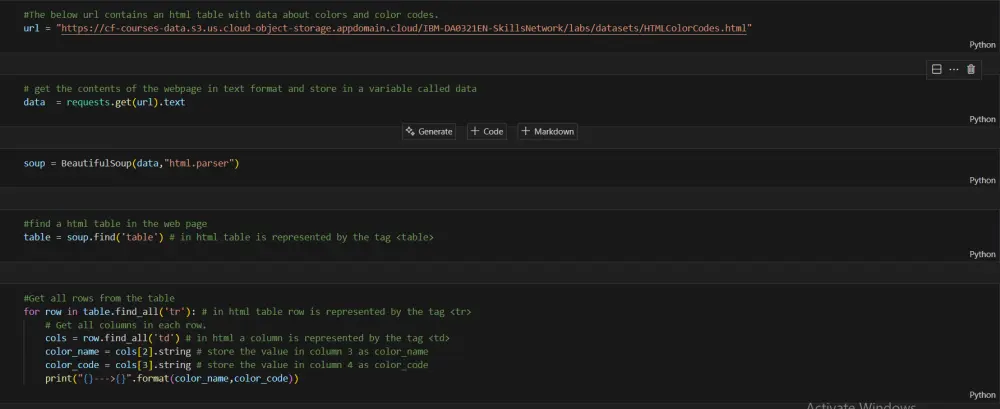
Task: Open Python language picker of for-loop cell
Action: (x=982, y=395)
